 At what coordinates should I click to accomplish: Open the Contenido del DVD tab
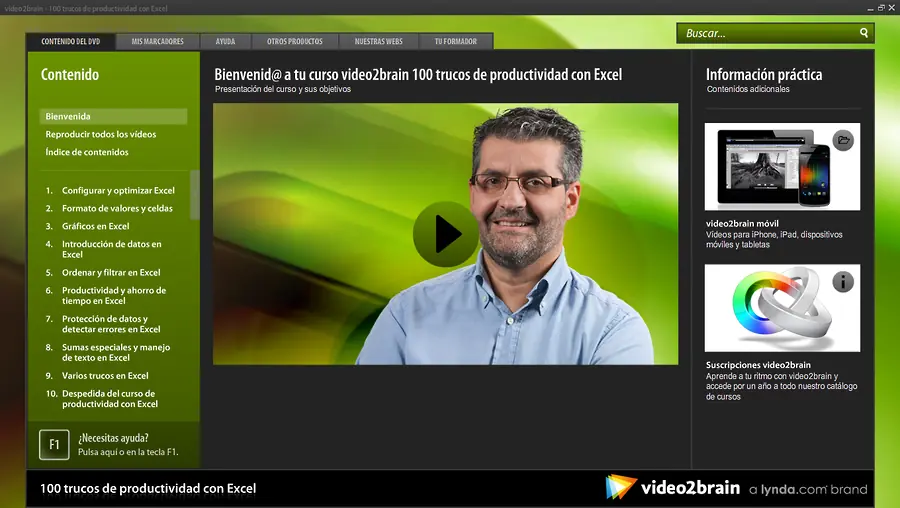pyautogui.click(x=71, y=41)
